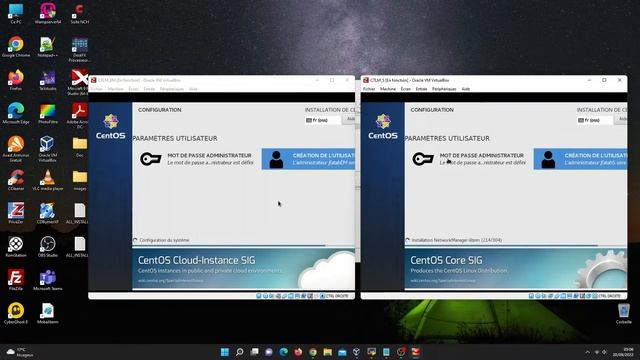Screen dimensions: 640x360
Task: Launch PhotoFiltre from the desktop
Action: coord(48,113)
